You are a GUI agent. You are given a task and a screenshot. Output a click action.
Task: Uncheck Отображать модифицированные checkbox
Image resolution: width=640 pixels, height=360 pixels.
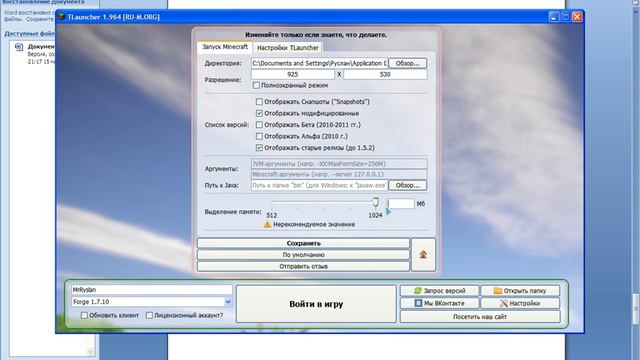pos(259,113)
